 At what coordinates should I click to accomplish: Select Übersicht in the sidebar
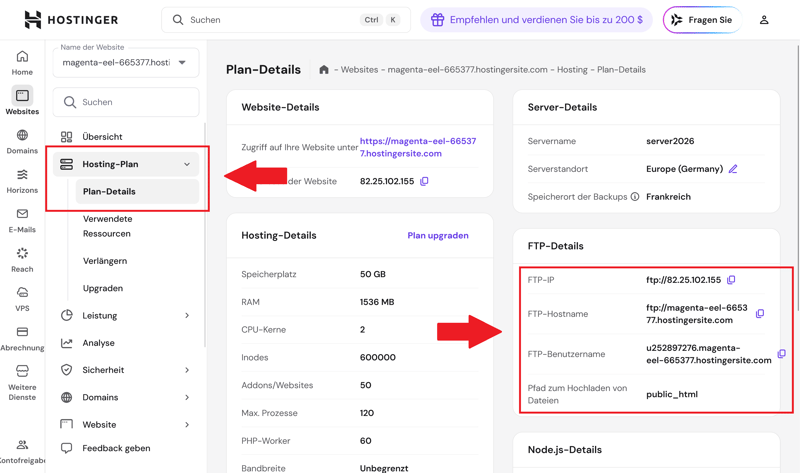pos(102,137)
